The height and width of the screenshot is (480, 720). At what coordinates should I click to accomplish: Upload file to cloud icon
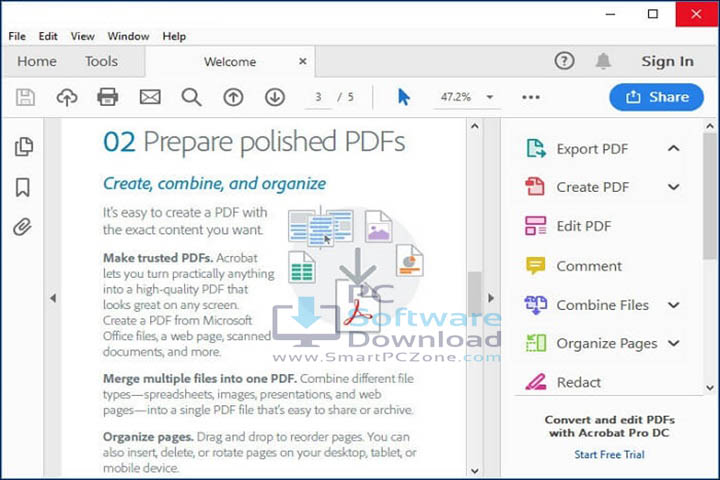67,97
